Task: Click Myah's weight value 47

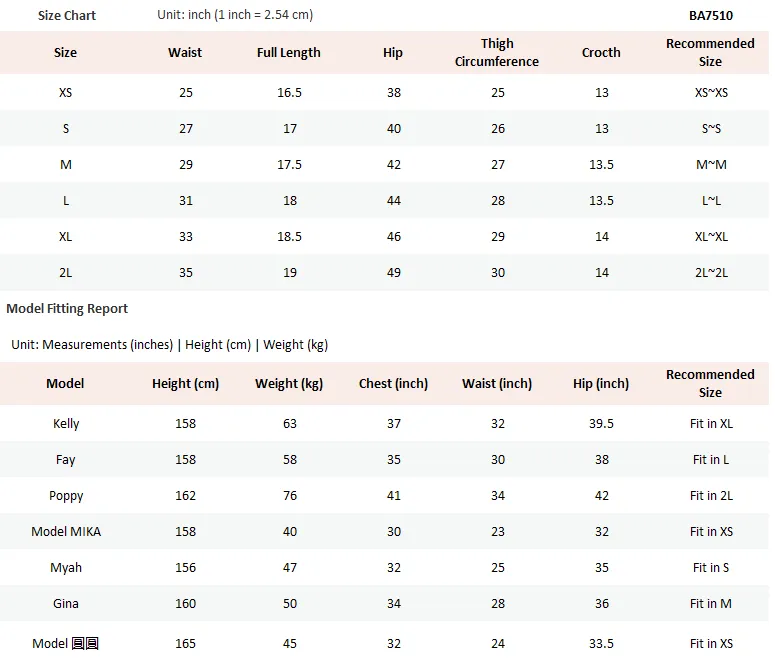Action: [x=290, y=568]
